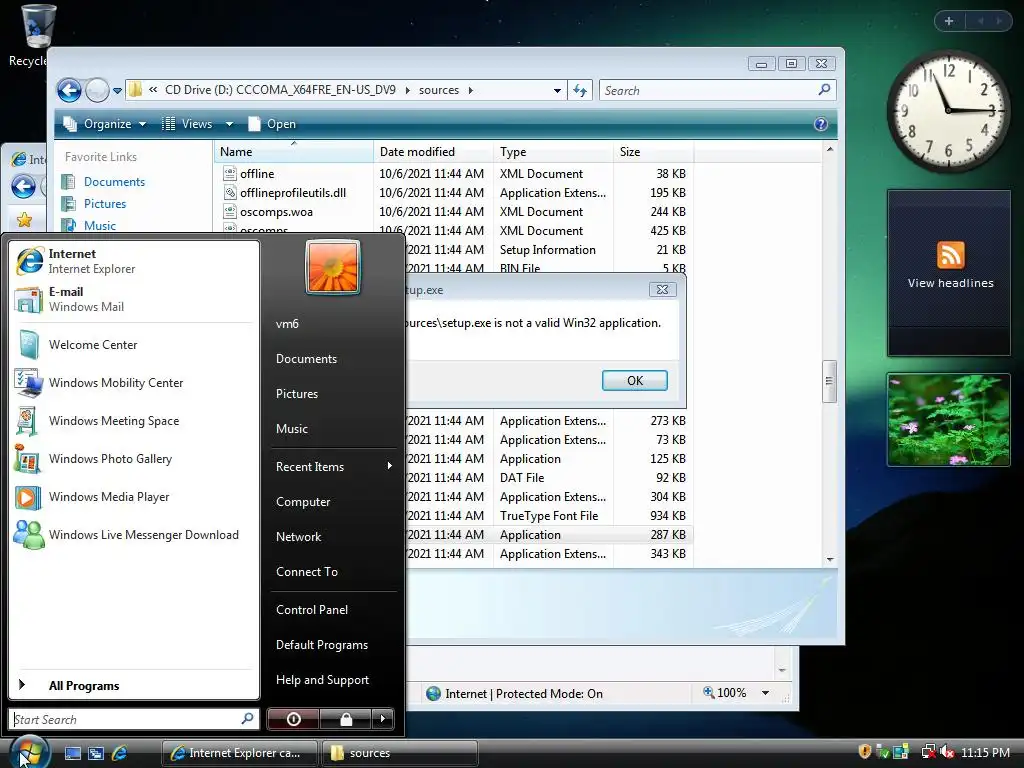The height and width of the screenshot is (768, 1024).
Task: Click Open in Explorer toolbar
Action: pos(272,124)
